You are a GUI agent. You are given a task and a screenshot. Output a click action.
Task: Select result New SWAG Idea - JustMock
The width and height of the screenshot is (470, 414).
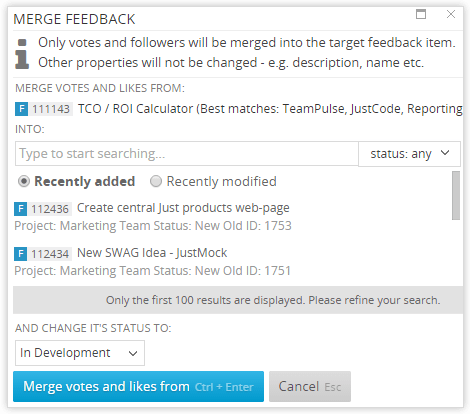pos(152,253)
